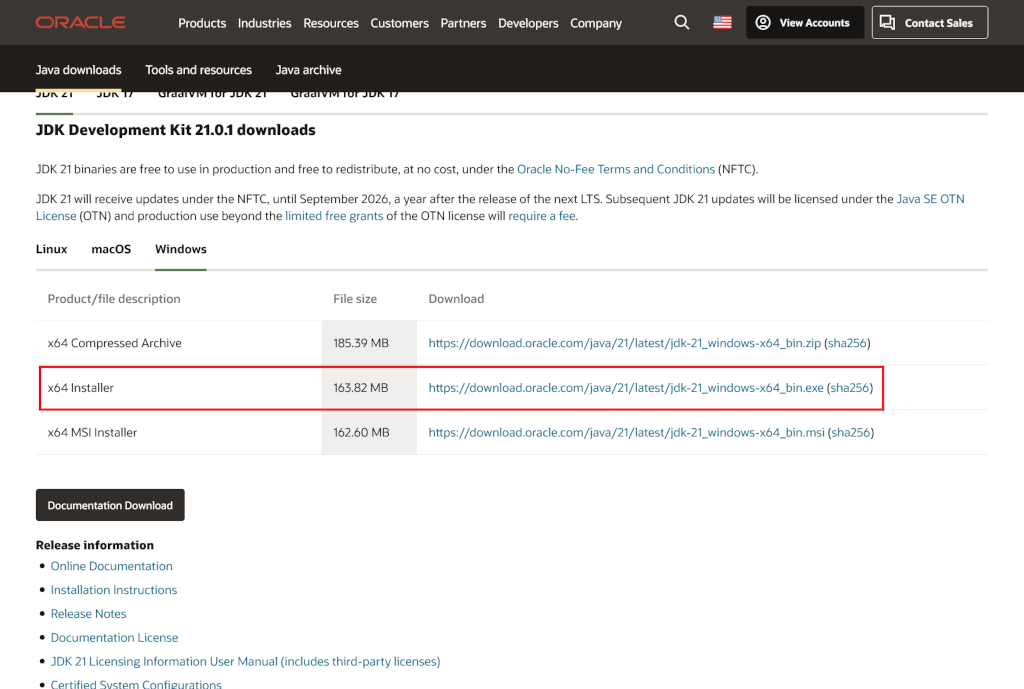Viewport: 1024px width, 689px height.
Task: Click the 'Product/file description' column header
Action: click(x=114, y=298)
